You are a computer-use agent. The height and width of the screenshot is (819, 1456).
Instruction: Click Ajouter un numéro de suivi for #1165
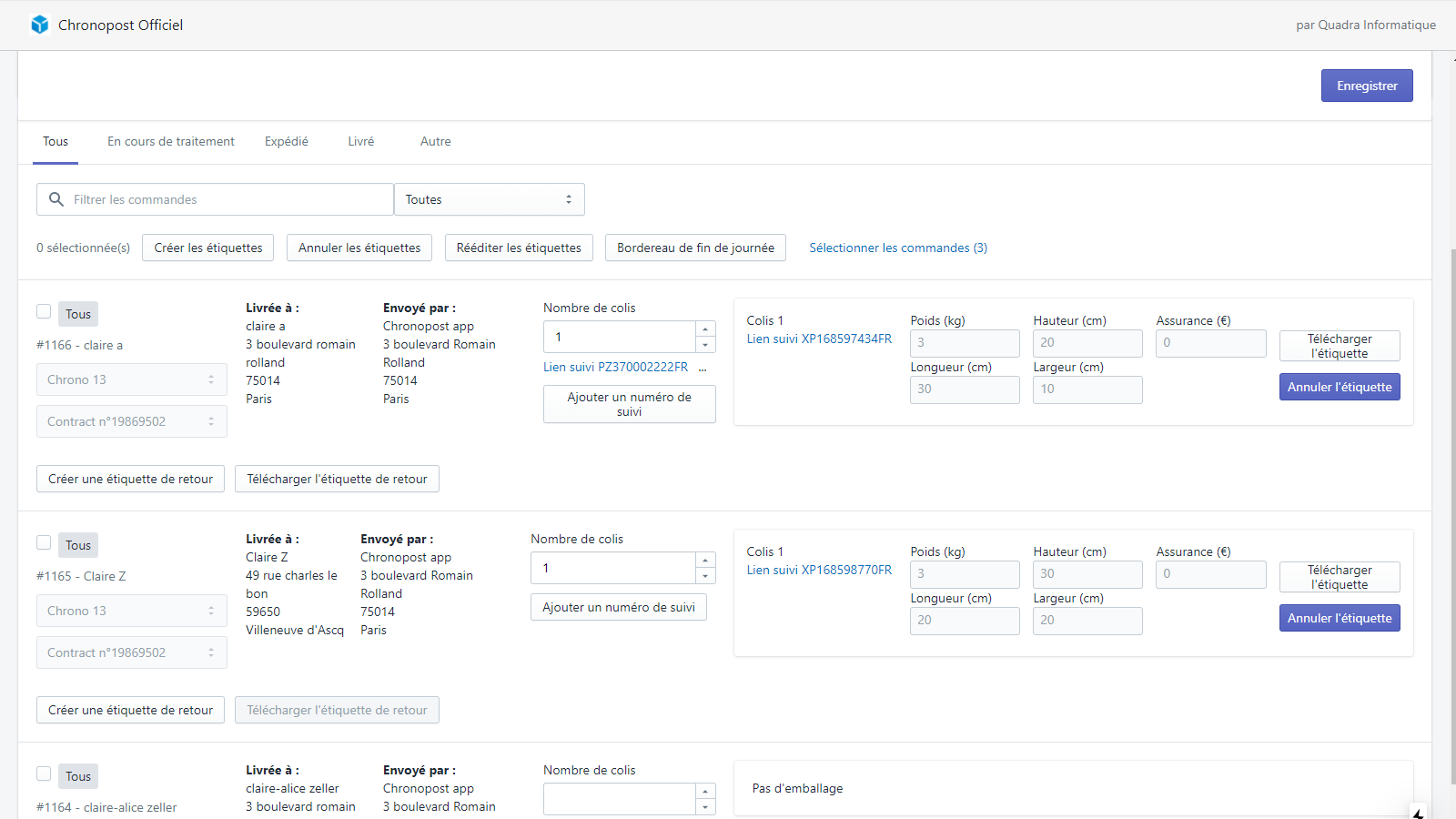(619, 607)
